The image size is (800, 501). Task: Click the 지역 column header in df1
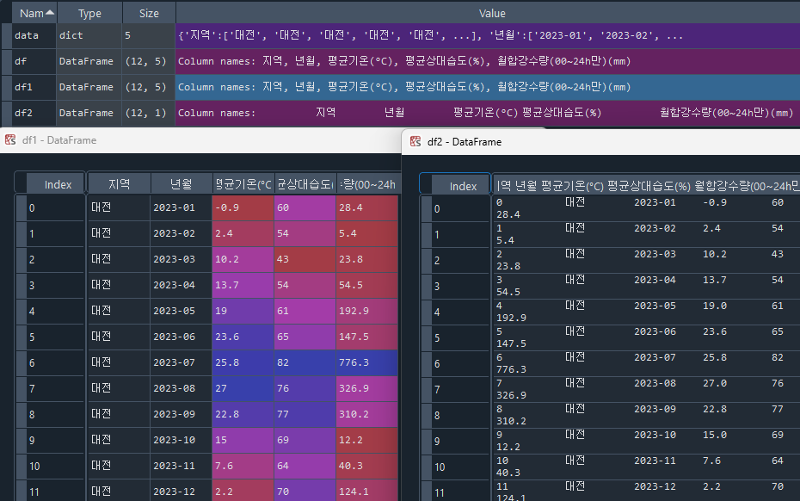click(119, 184)
